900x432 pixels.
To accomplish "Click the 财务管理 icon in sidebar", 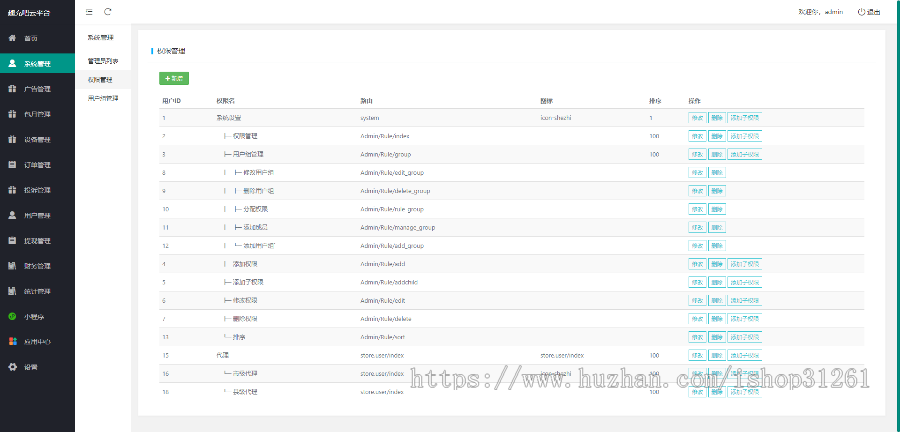I will point(13,266).
